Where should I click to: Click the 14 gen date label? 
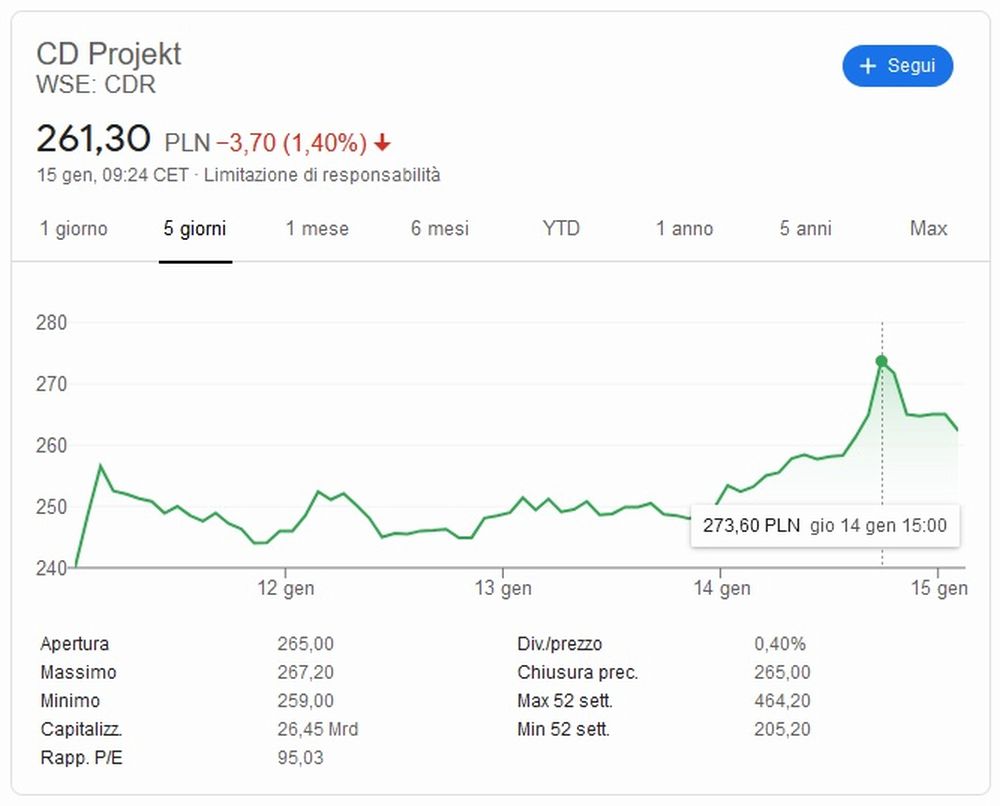pos(721,589)
